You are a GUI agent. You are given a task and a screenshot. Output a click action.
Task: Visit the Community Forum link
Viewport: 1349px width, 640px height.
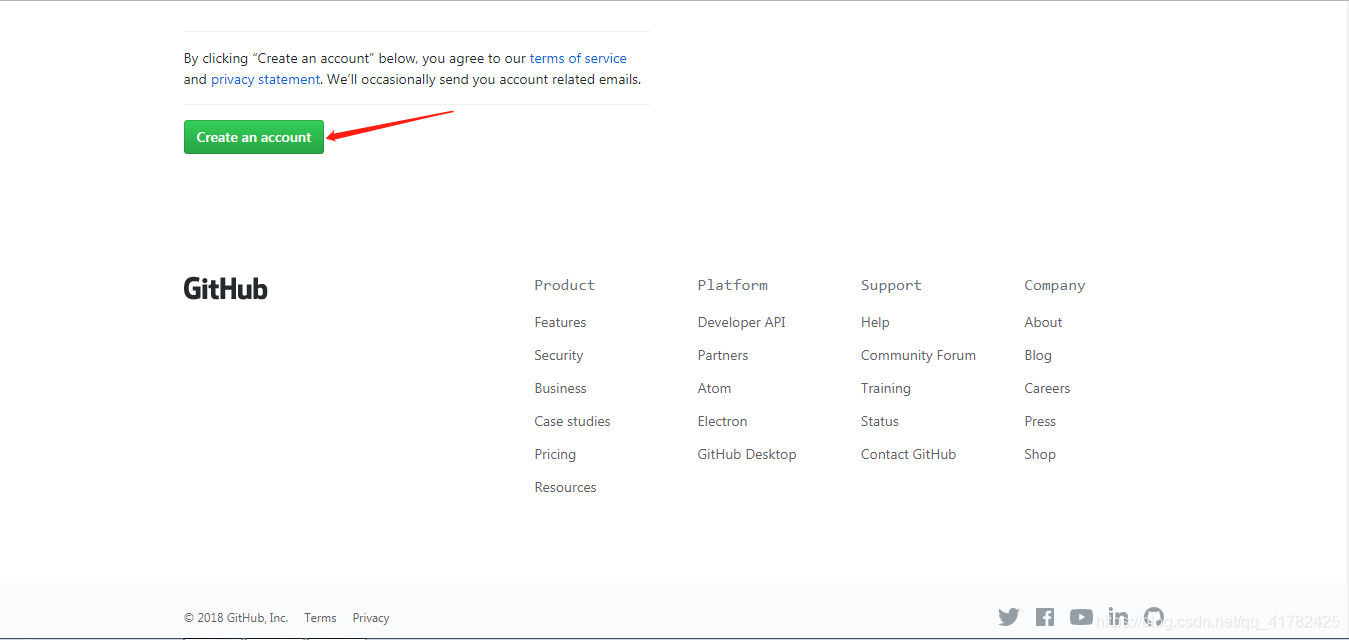(x=918, y=355)
